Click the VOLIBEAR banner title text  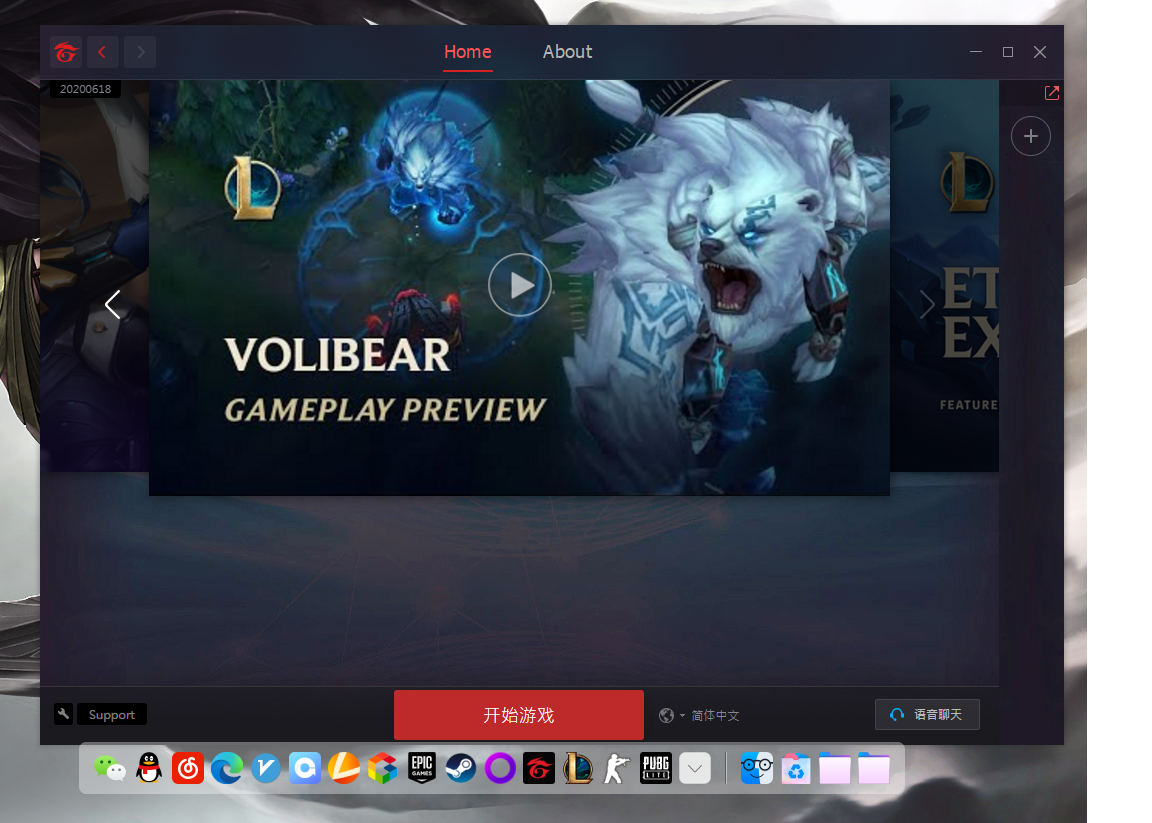tap(337, 355)
